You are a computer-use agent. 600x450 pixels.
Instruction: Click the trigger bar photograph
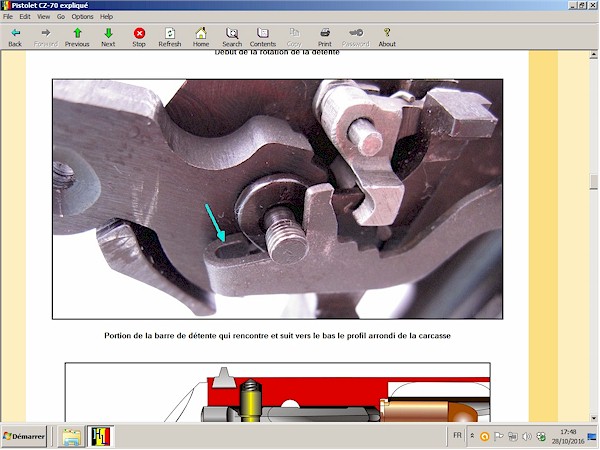point(277,199)
